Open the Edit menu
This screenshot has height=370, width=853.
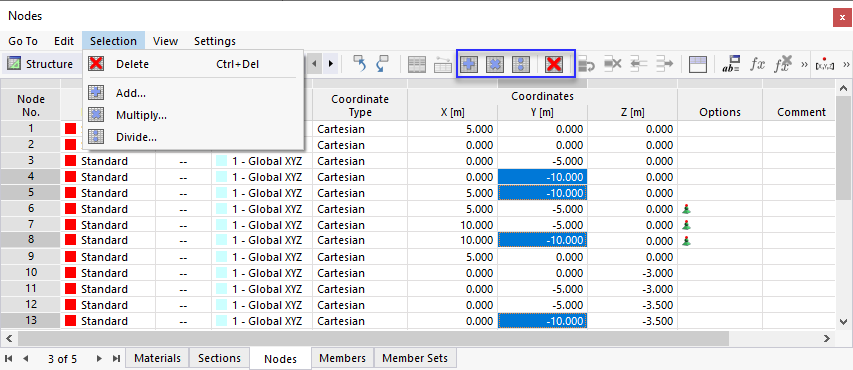[x=64, y=41]
